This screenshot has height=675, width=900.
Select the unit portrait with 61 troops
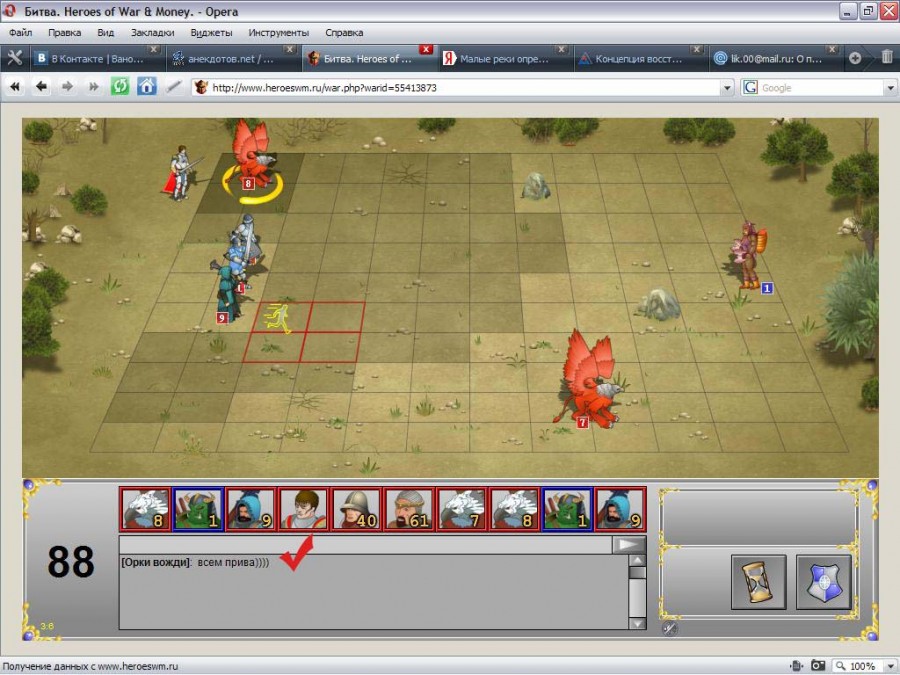click(x=409, y=509)
